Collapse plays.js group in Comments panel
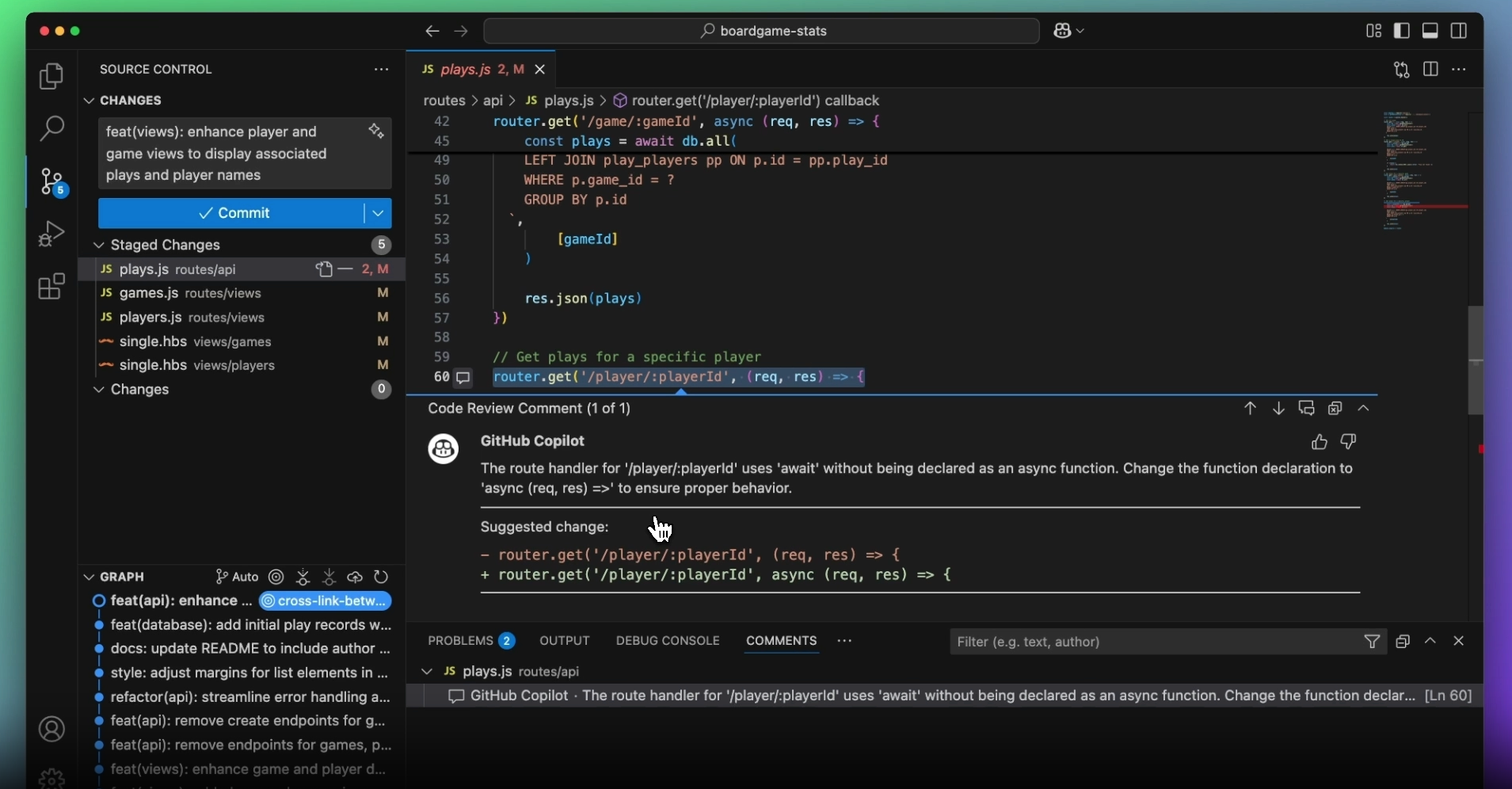 coord(427,672)
